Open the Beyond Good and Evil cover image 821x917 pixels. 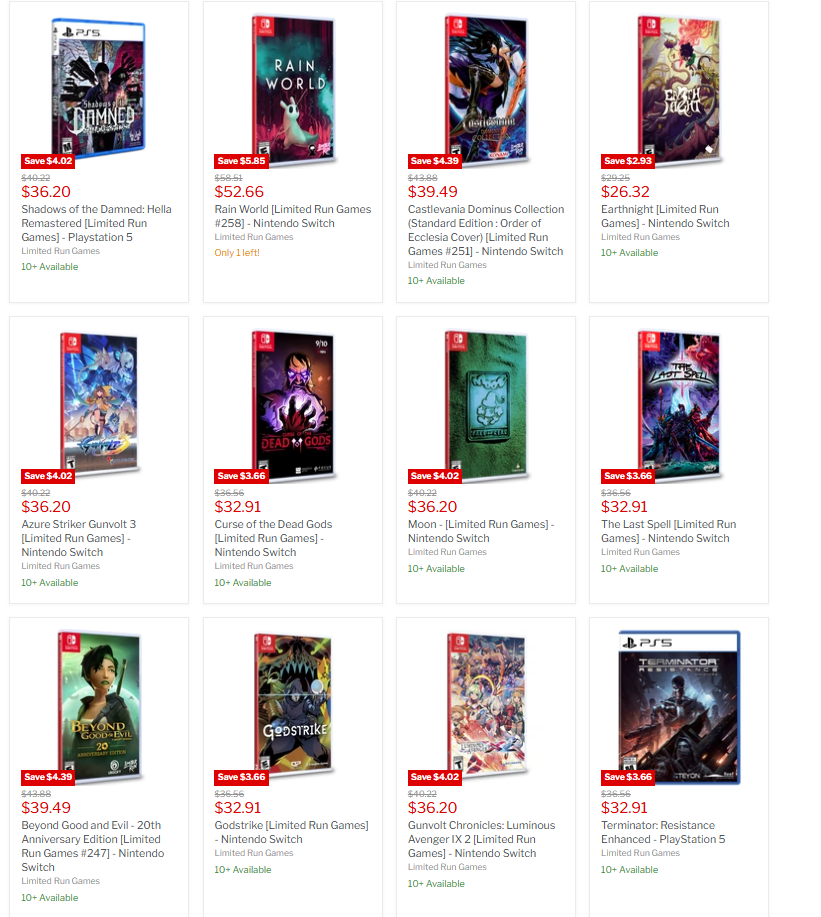99,706
